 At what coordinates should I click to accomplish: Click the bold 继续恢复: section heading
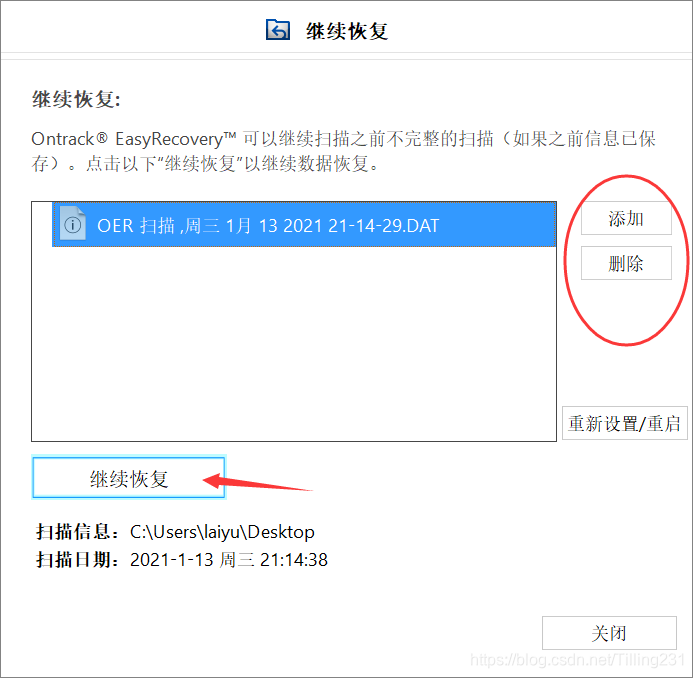pos(76,99)
